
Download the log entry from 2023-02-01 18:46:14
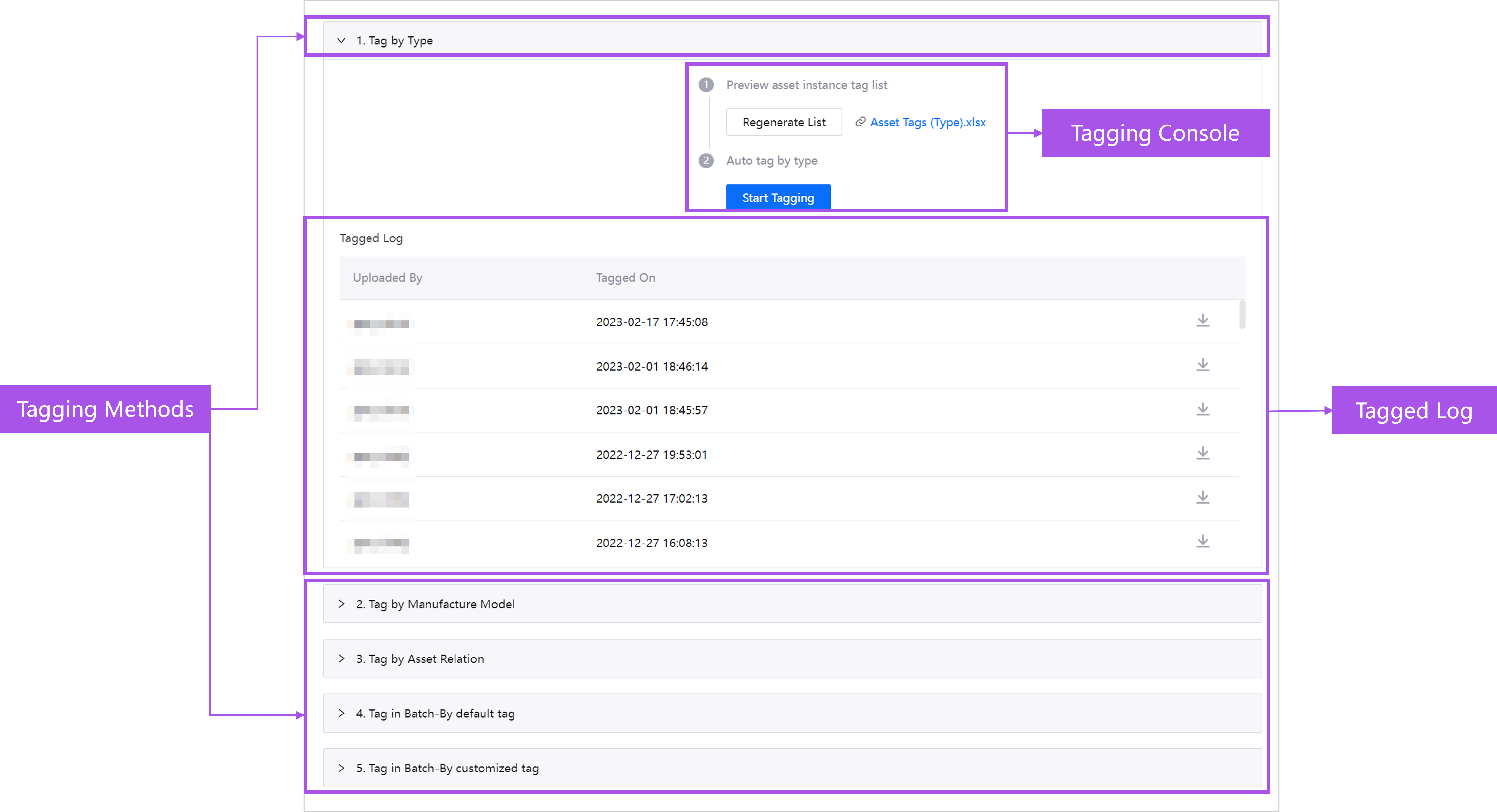tap(1202, 365)
